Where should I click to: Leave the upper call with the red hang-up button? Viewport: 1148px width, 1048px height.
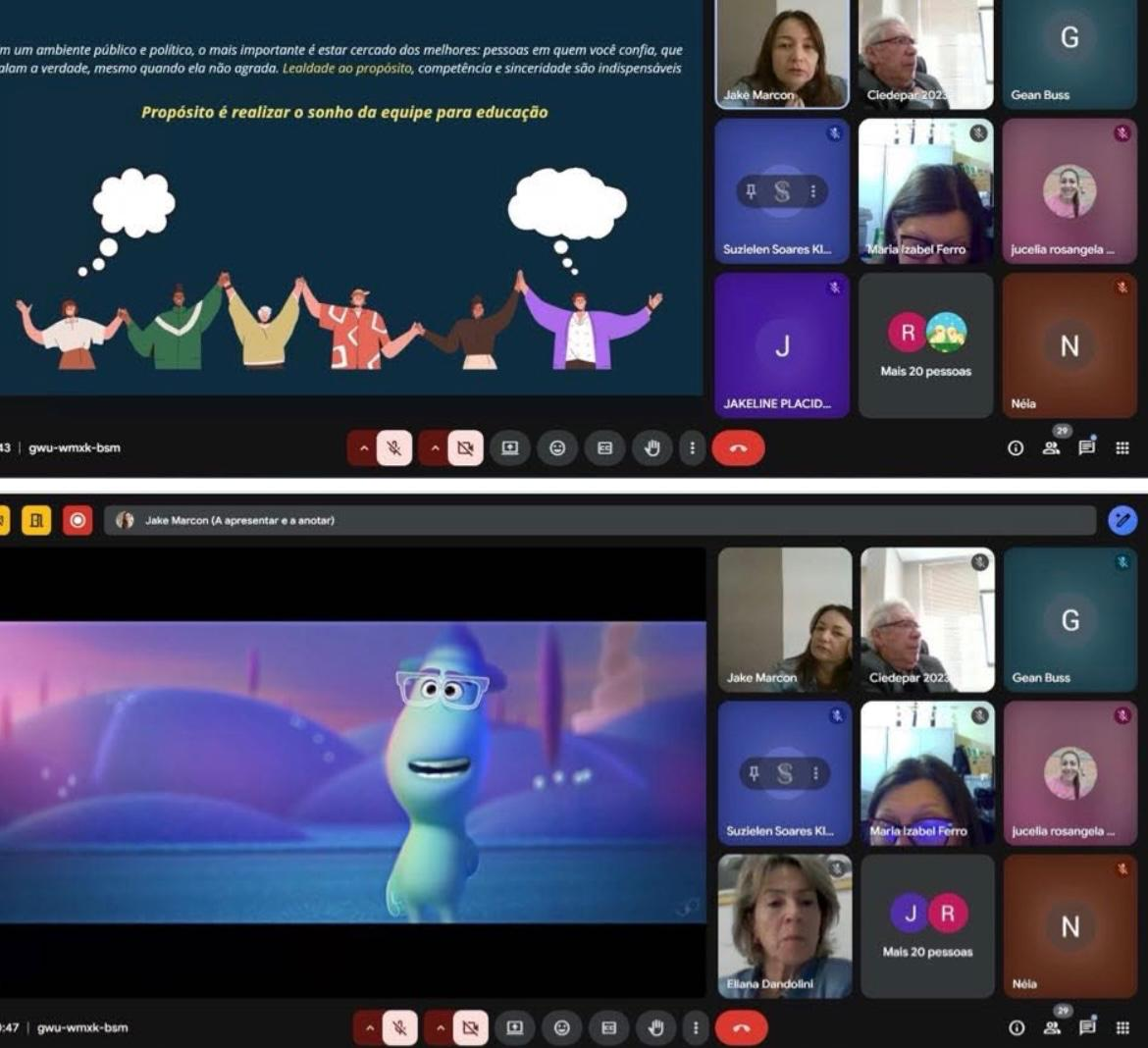pyautogui.click(x=738, y=448)
